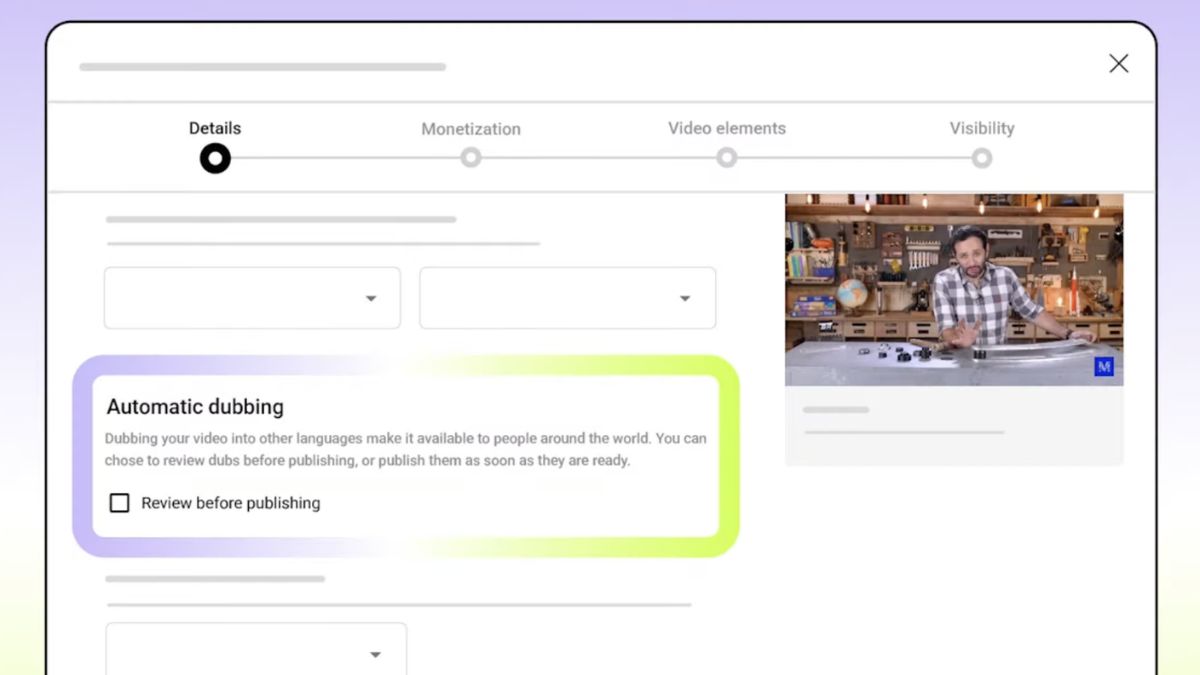Click the upload progress bar at the top

[x=262, y=67]
